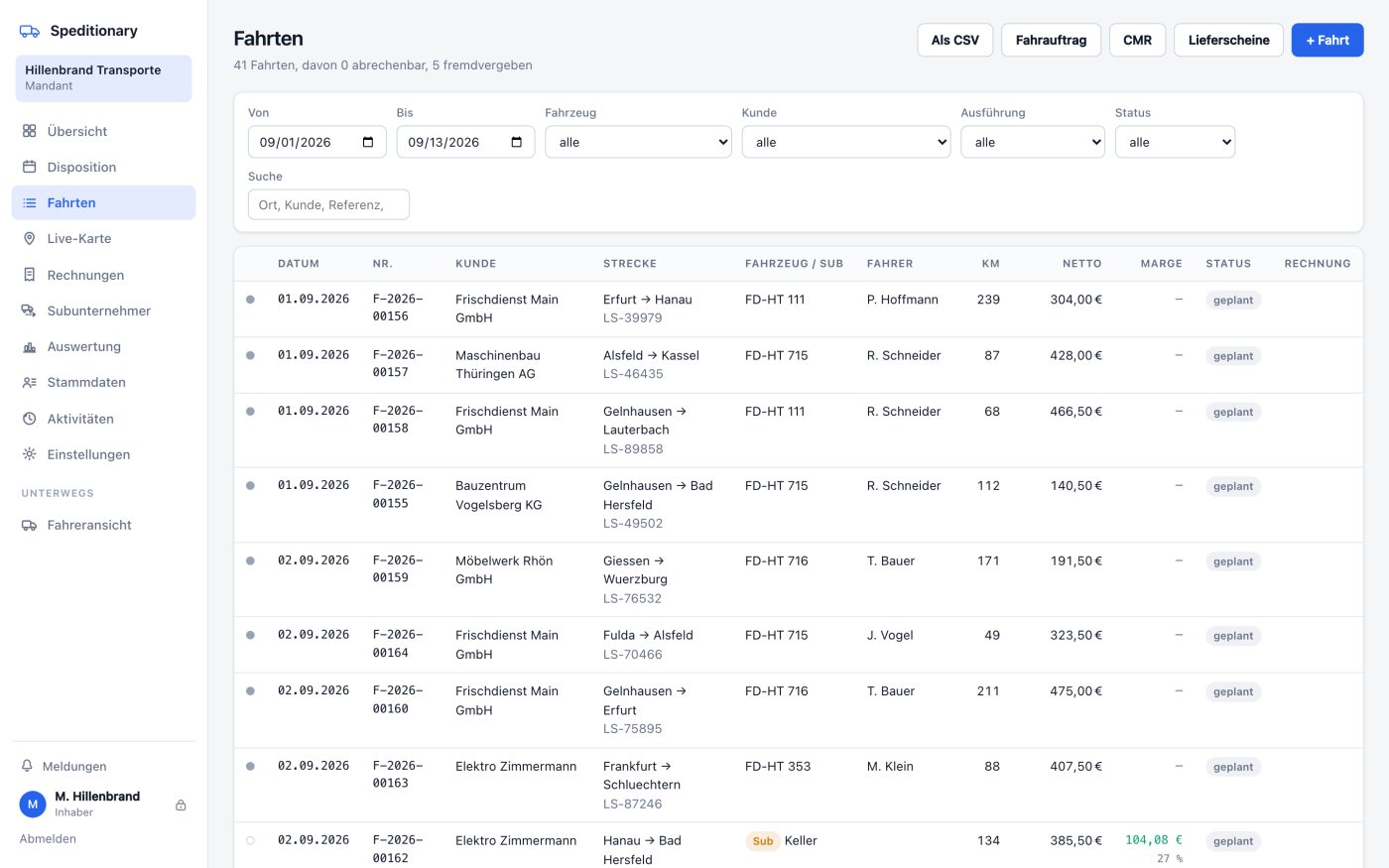Image resolution: width=1389 pixels, height=868 pixels.
Task: Click the Speditionary truck logo icon
Action: 30,31
